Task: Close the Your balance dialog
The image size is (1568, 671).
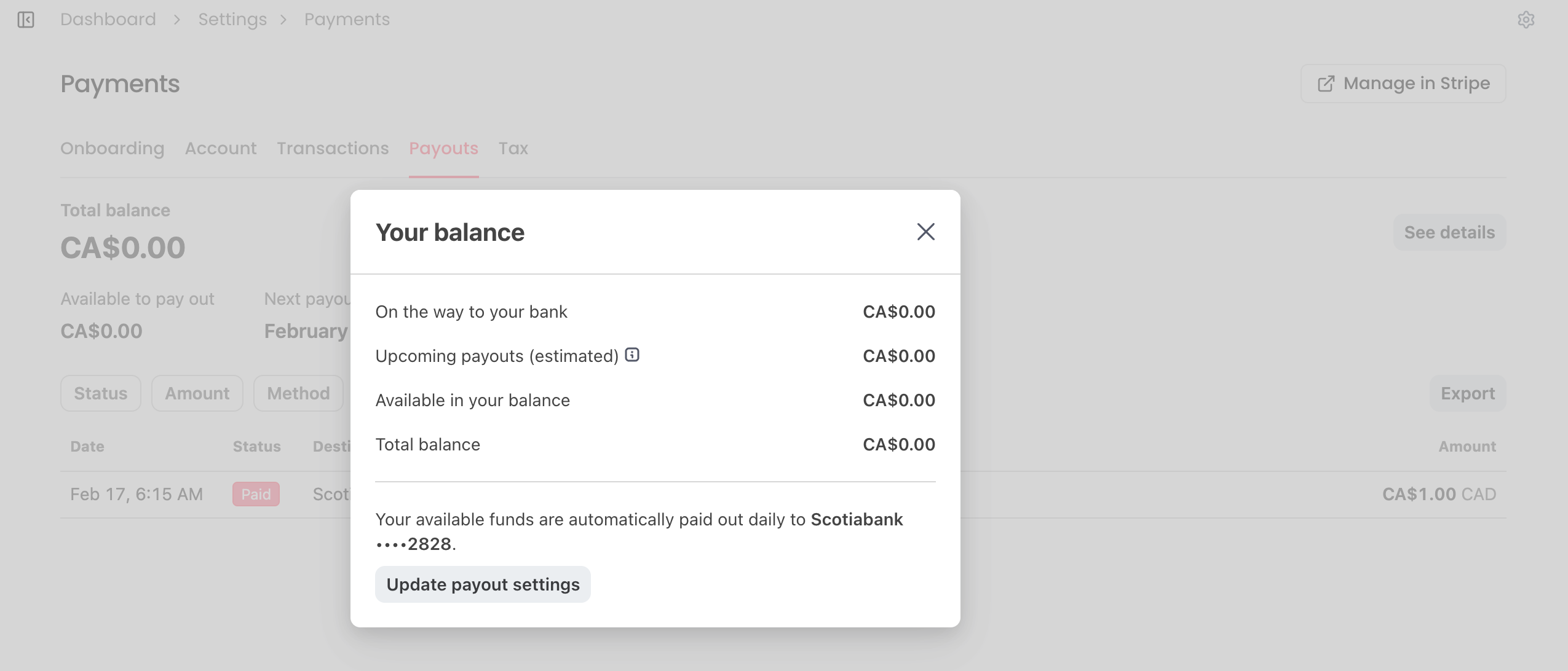Action: coord(925,232)
